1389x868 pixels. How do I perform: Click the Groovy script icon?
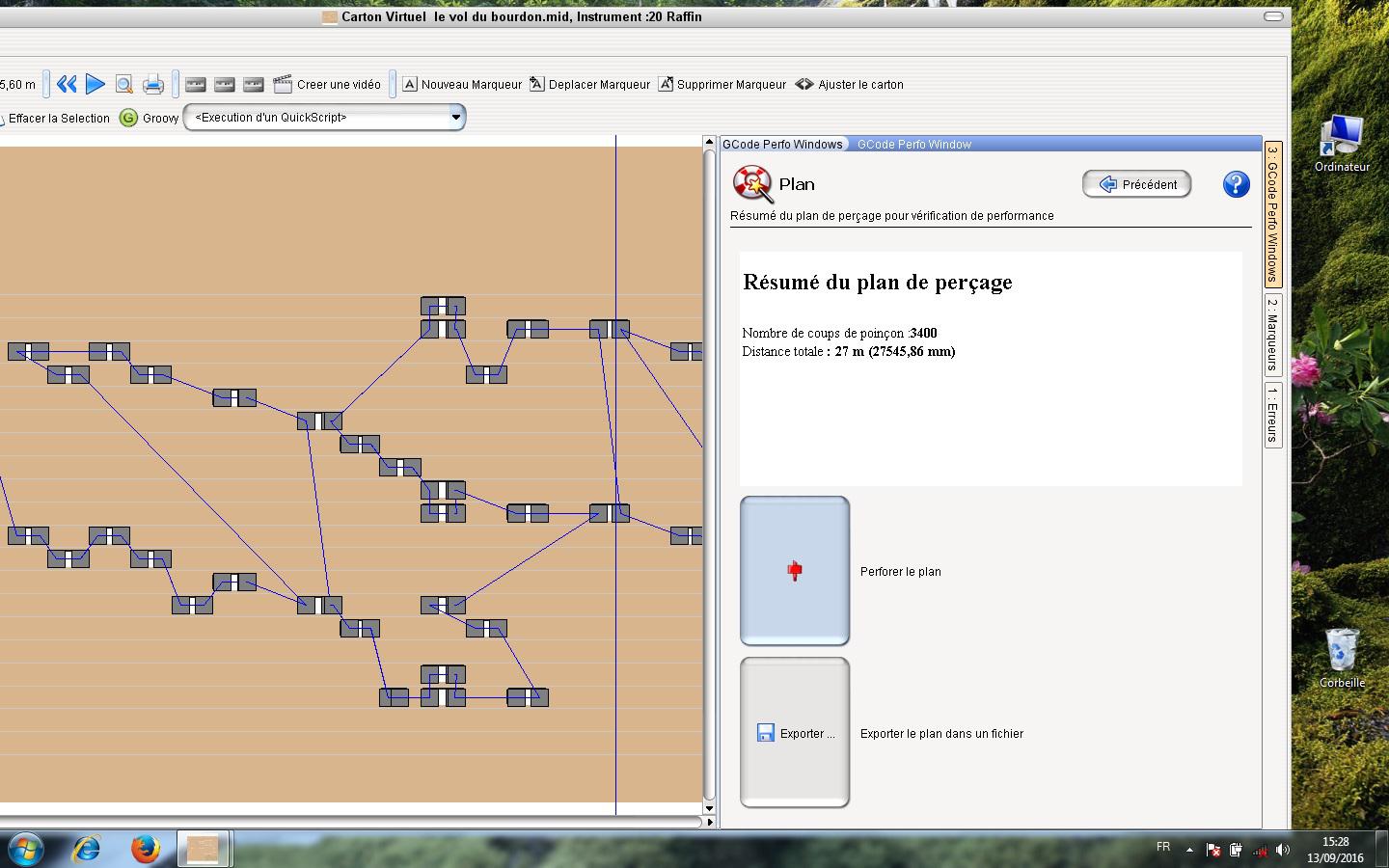tap(128, 118)
